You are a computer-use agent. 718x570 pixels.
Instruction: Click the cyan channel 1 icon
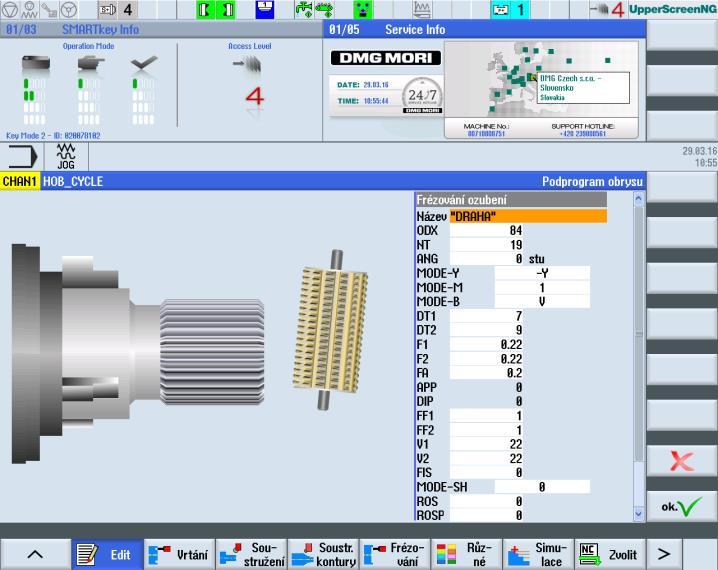[510, 9]
